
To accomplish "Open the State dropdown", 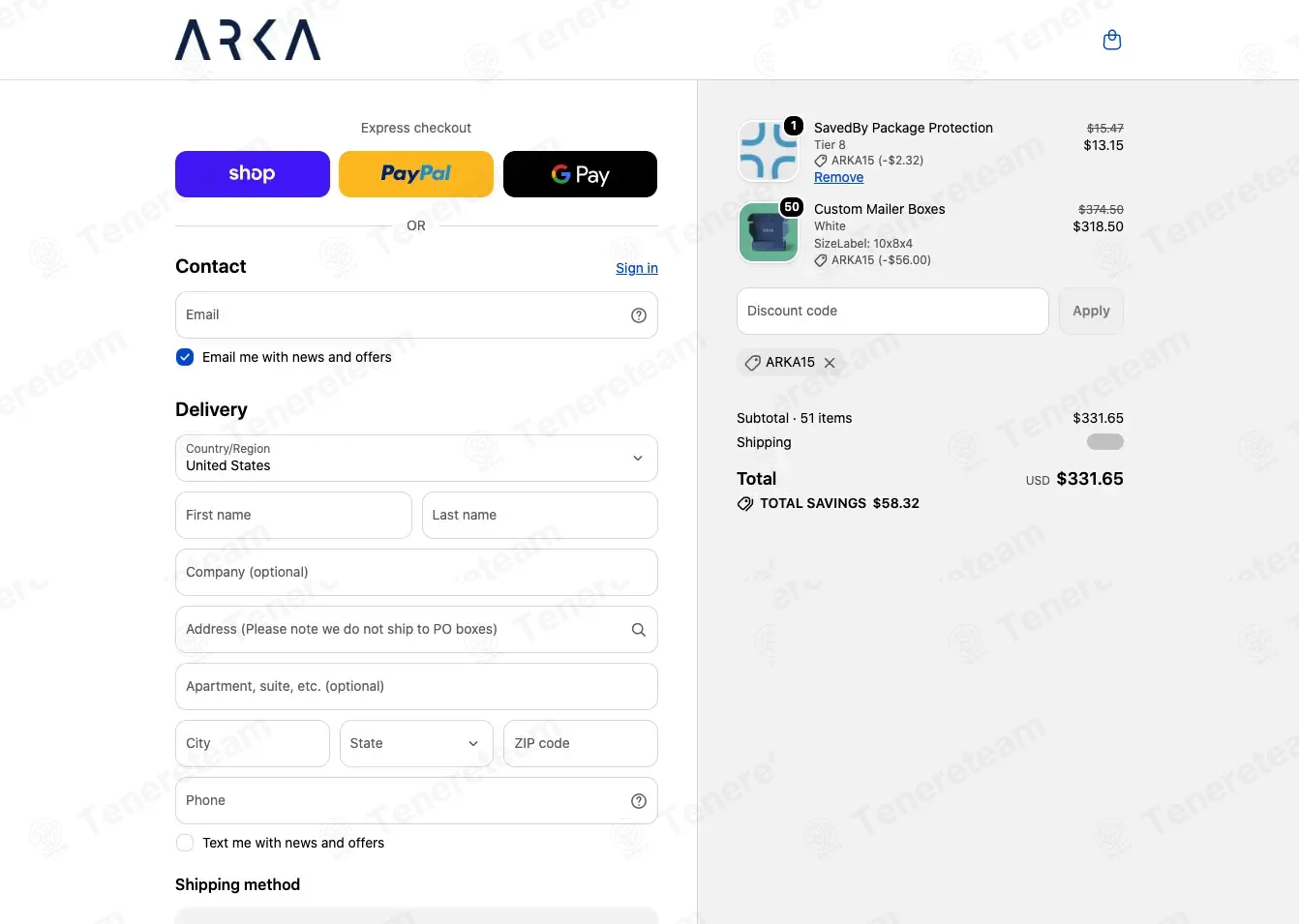I will 416,743.
